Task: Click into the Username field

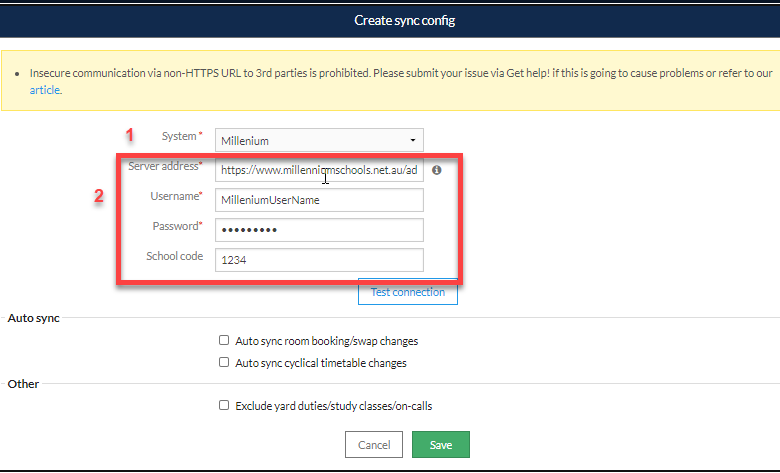Action: pos(319,200)
